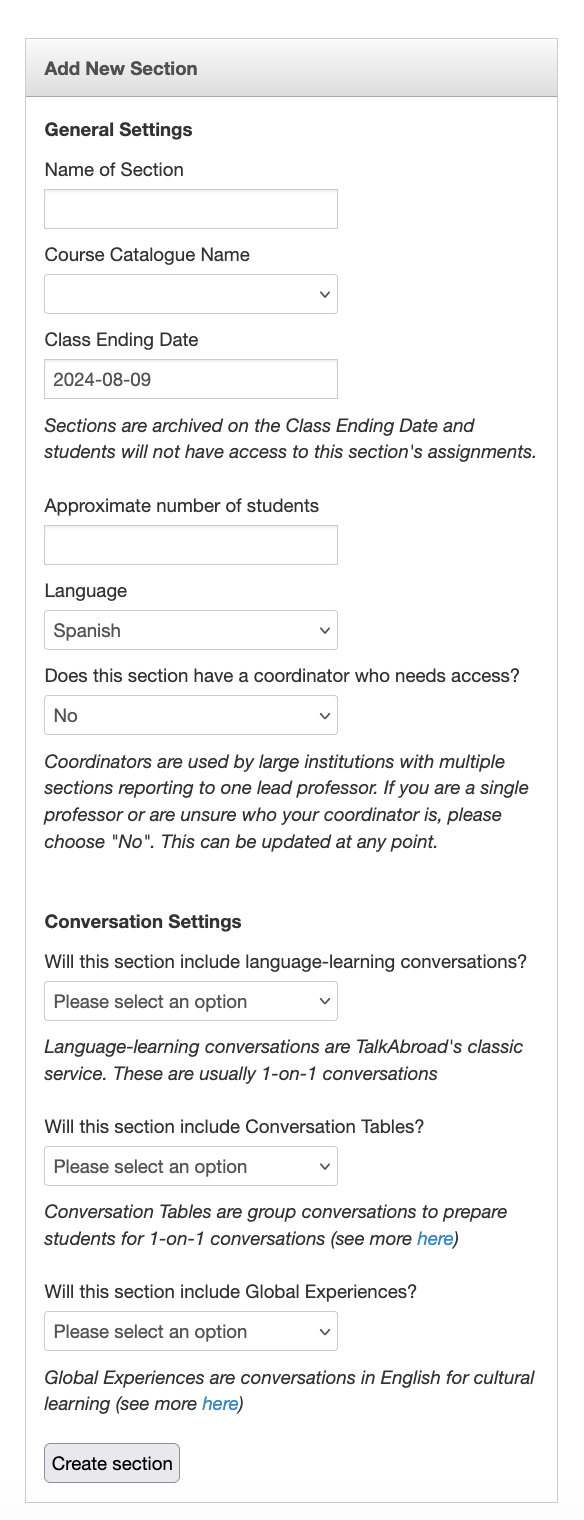The image size is (584, 1520).
Task: Open the Language dropdown showing Spanish
Action: [191, 630]
